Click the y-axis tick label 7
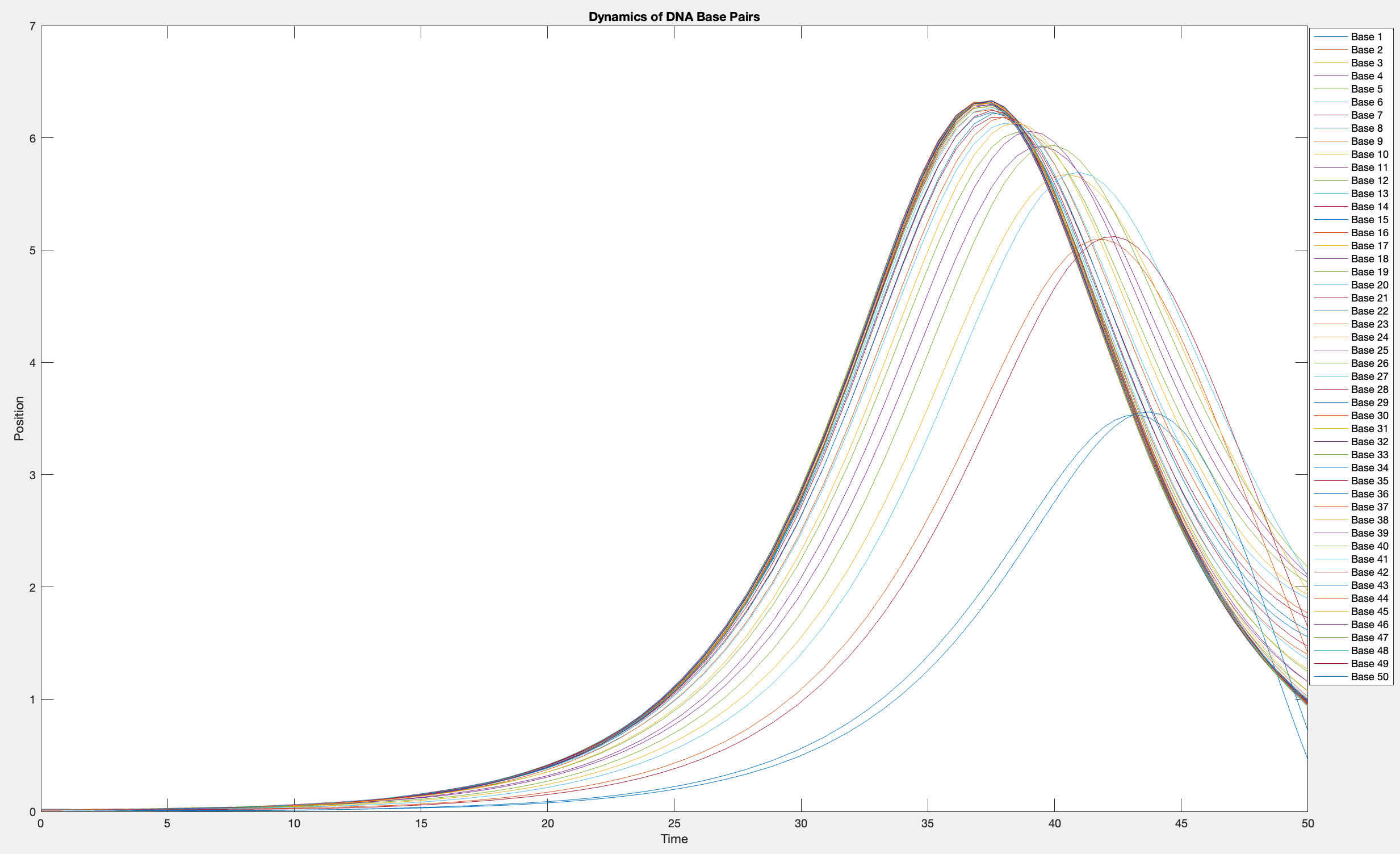 [32, 26]
